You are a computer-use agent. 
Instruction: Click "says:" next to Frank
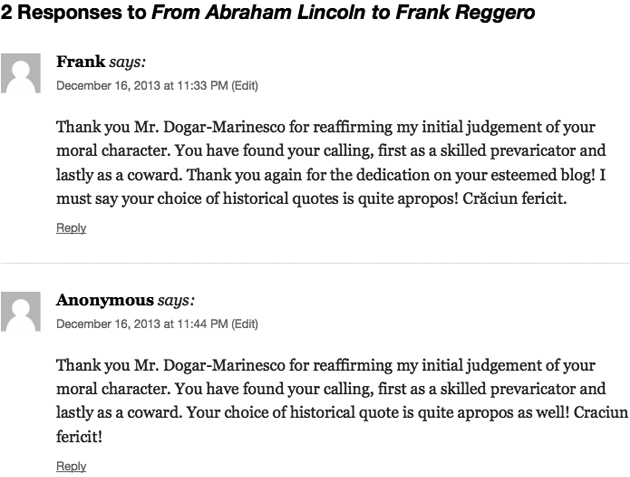(128, 62)
